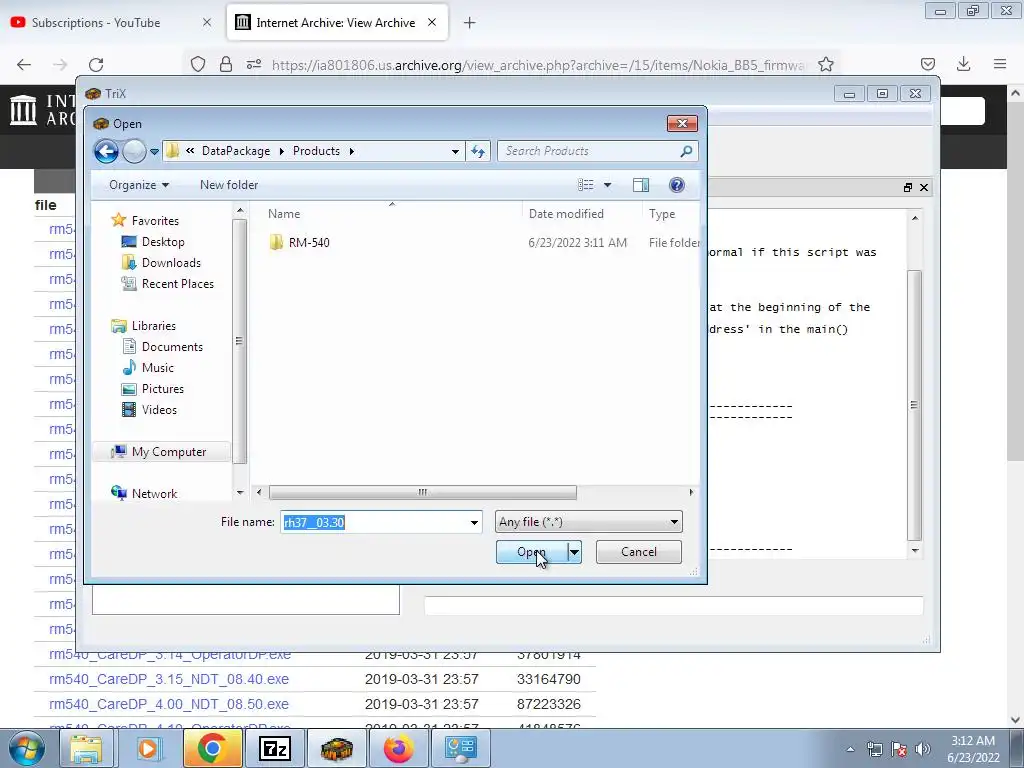Select Favorites in navigation pane
The width and height of the screenshot is (1024, 768).
pyautogui.click(x=155, y=221)
